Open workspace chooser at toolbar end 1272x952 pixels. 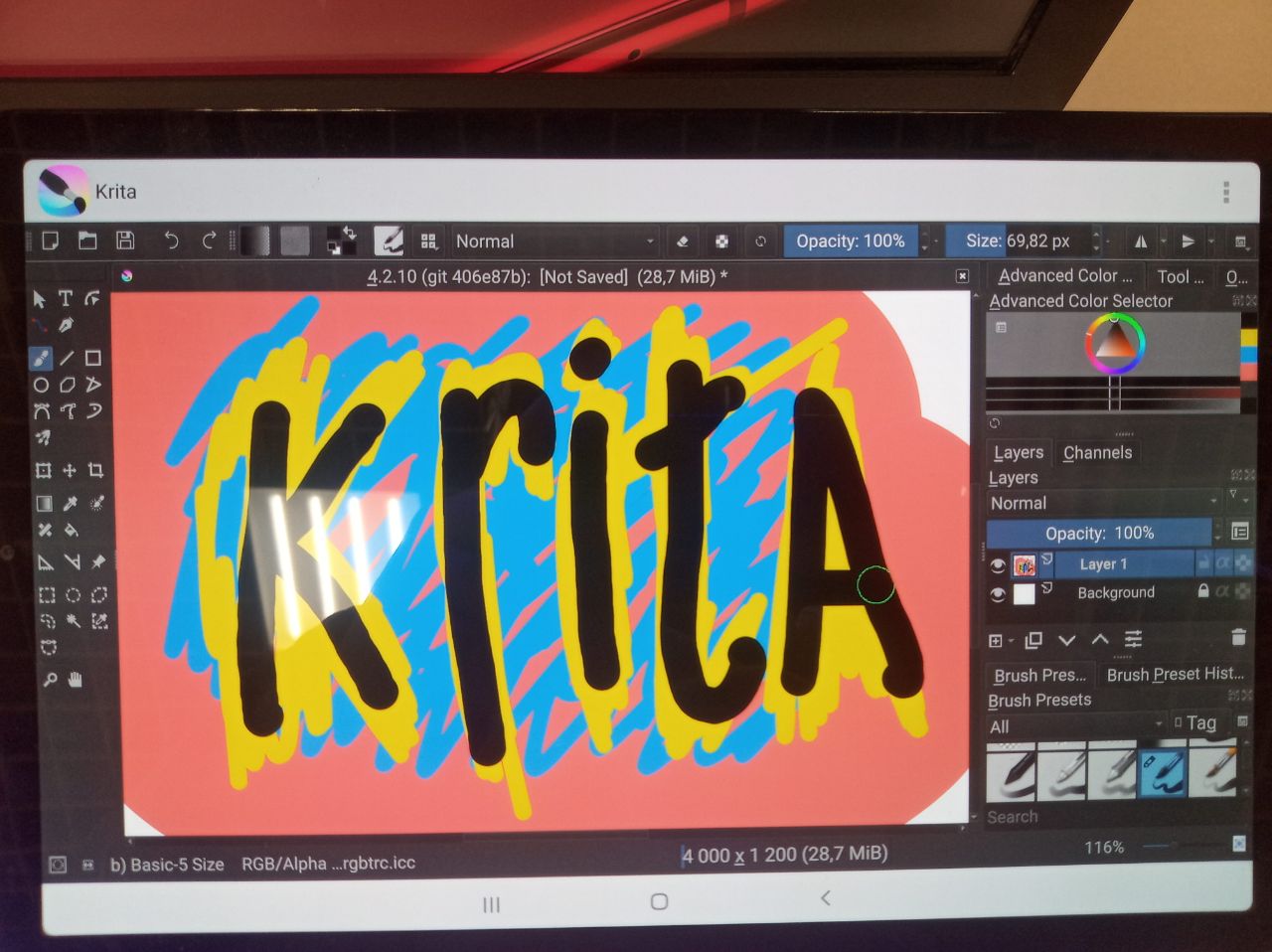pyautogui.click(x=1240, y=241)
